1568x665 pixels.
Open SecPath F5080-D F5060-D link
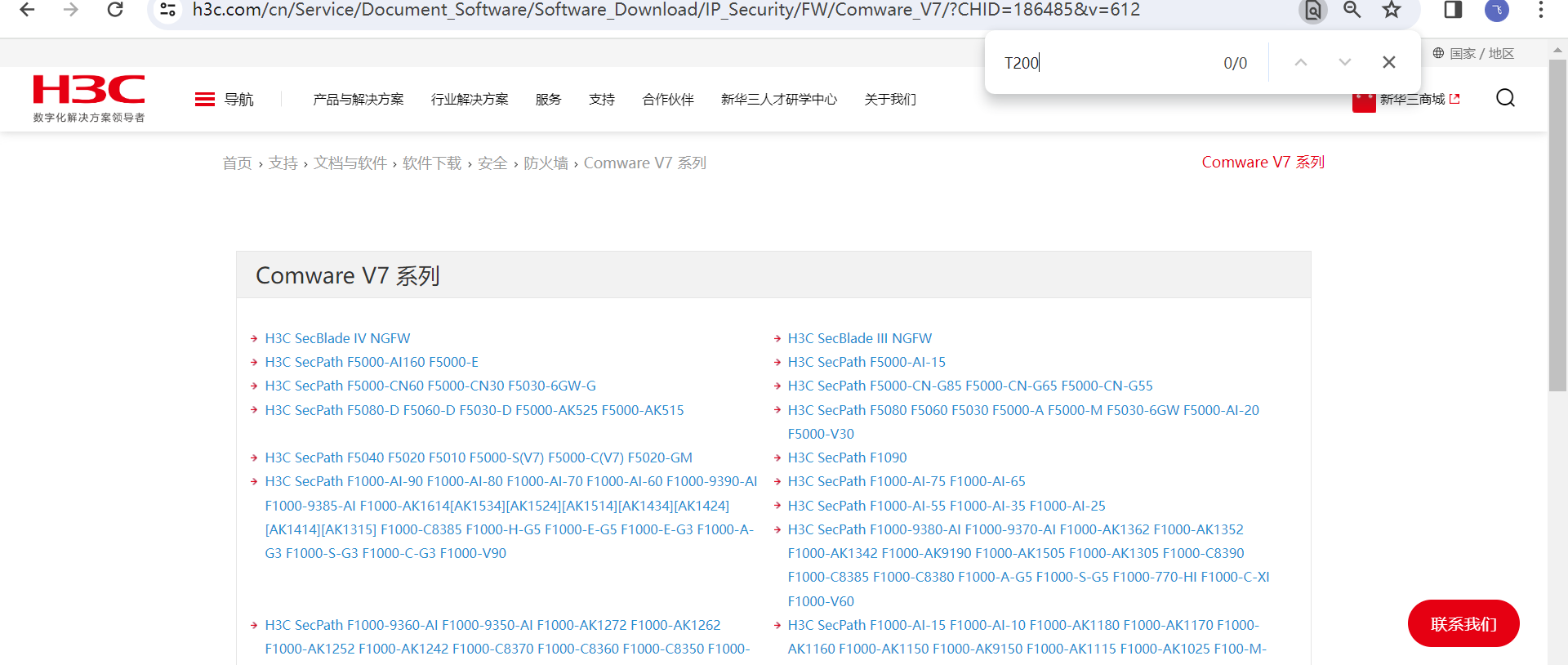point(474,410)
